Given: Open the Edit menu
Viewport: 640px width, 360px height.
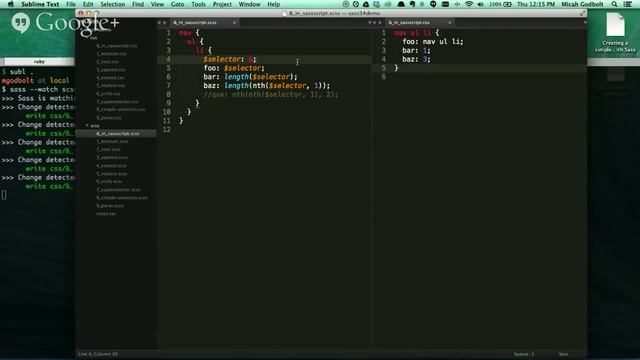Looking at the screenshot, I should coord(88,4).
